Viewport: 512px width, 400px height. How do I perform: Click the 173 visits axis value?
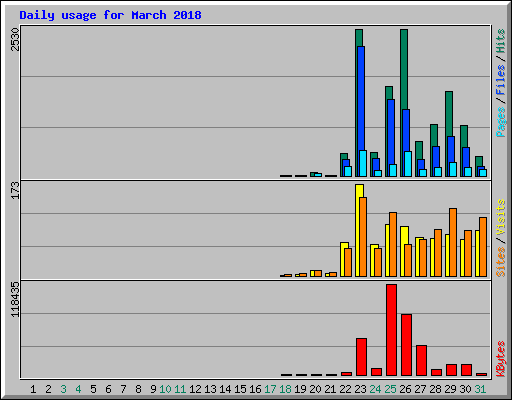pos(15,190)
